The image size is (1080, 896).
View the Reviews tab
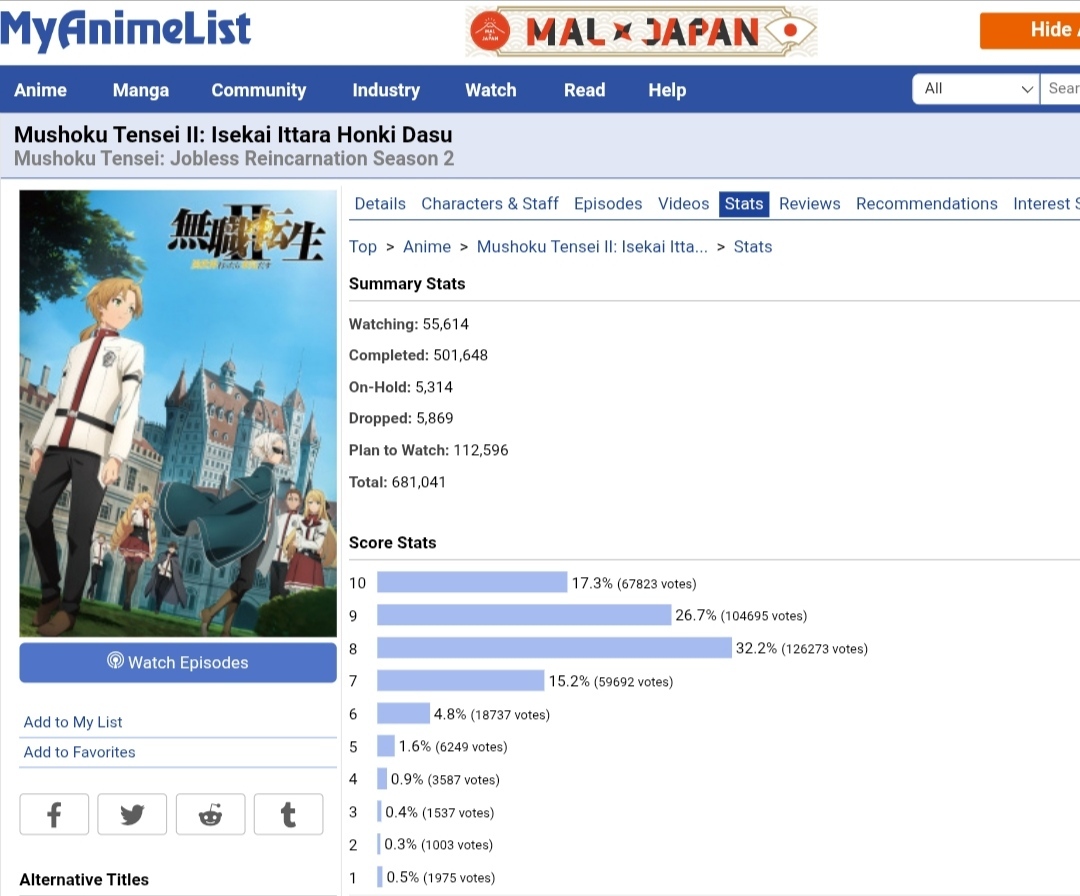[809, 204]
